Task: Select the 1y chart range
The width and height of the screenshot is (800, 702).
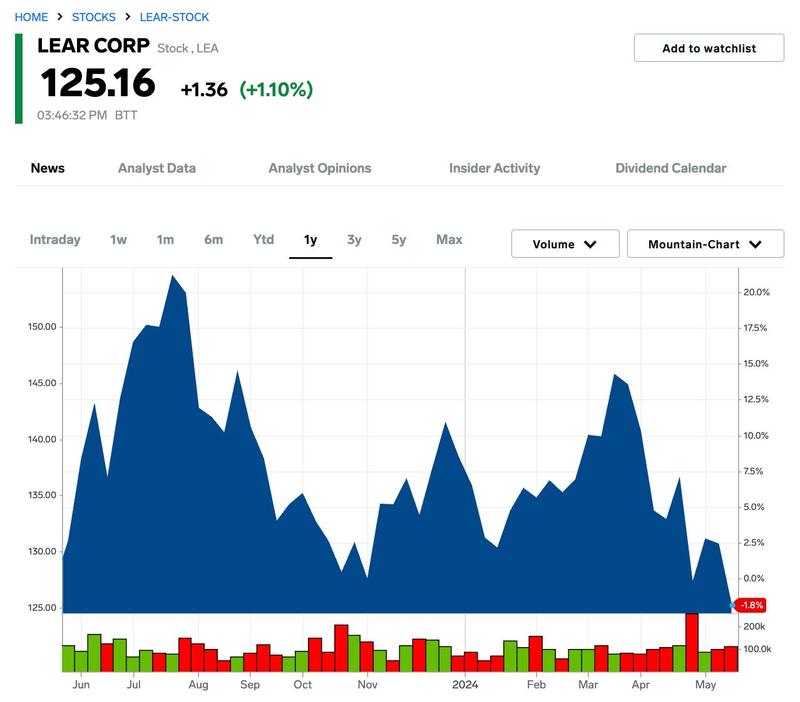Action: [x=311, y=240]
